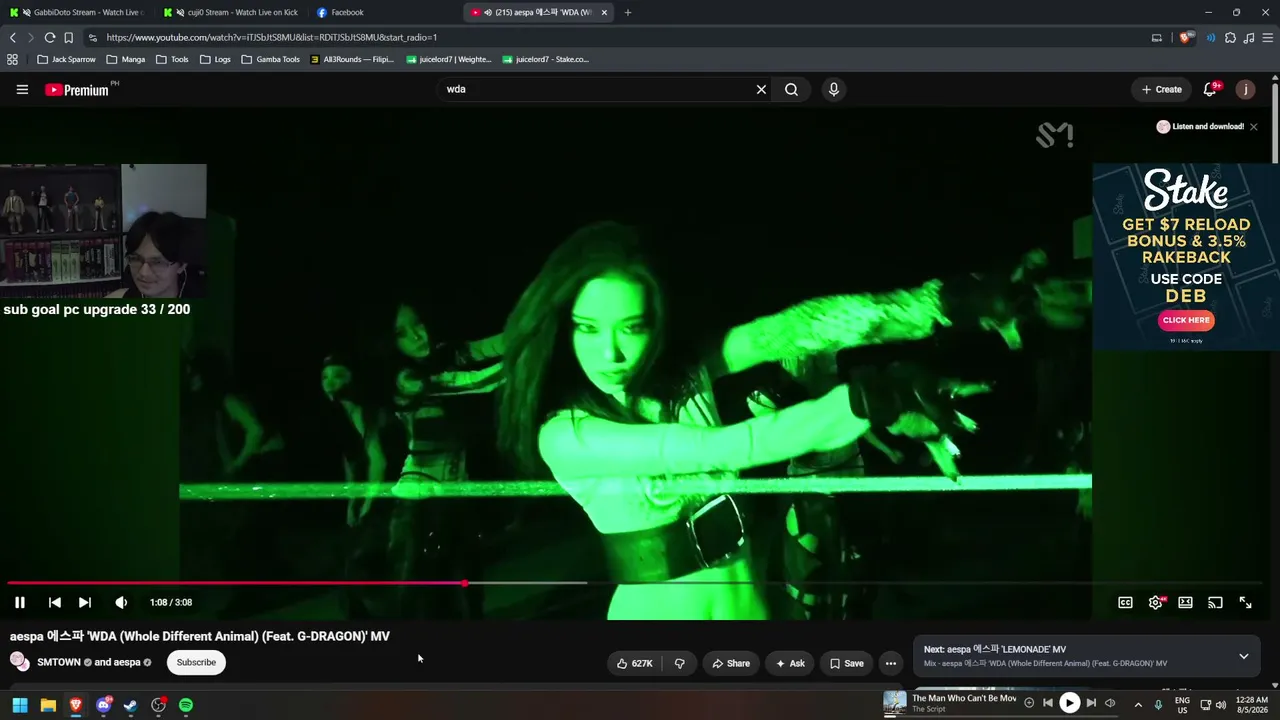The image size is (1280, 720).
Task: Seek on the red video progress bar
Action: 635,583
